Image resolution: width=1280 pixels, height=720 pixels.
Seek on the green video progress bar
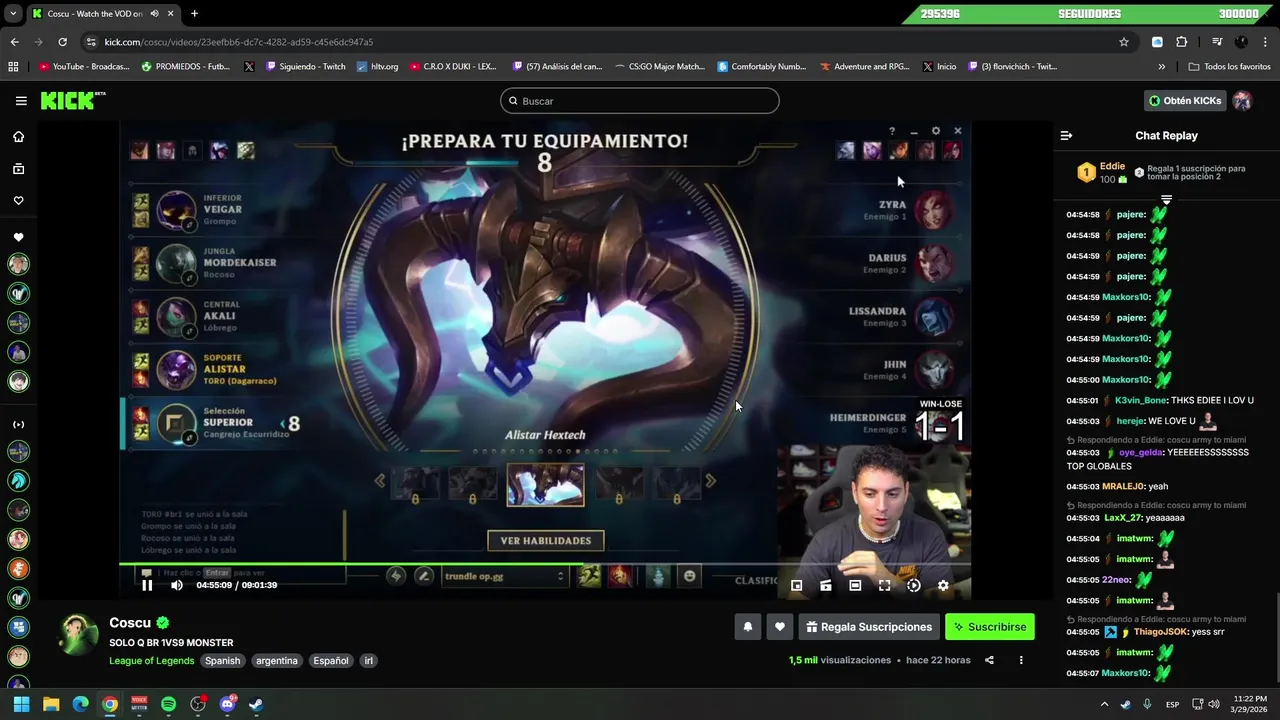(545, 564)
